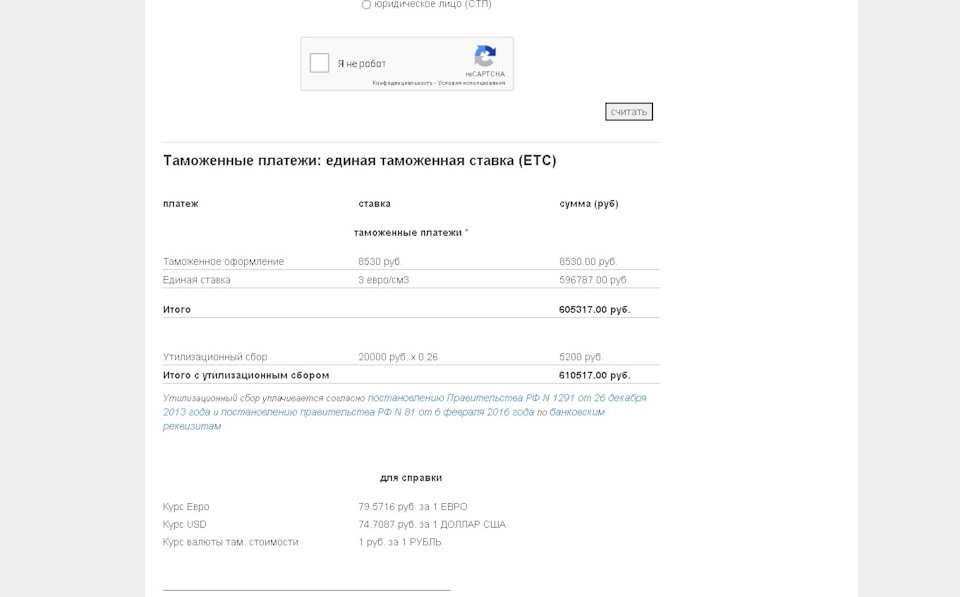This screenshot has height=597, width=960.
Task: Click the Итого с утилизационным сбором label
Action: coord(246,375)
